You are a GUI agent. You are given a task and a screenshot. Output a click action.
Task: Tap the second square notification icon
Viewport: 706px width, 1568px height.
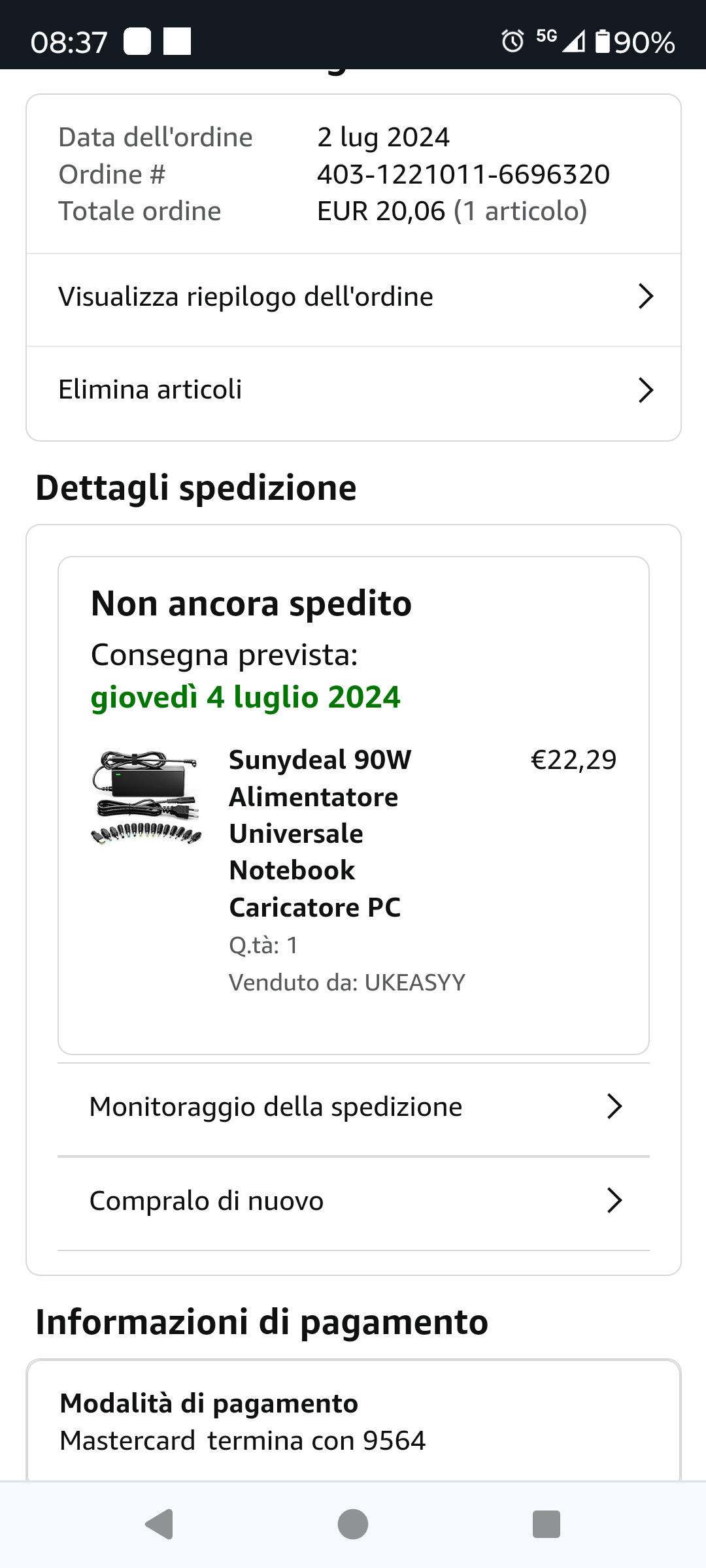[x=177, y=42]
